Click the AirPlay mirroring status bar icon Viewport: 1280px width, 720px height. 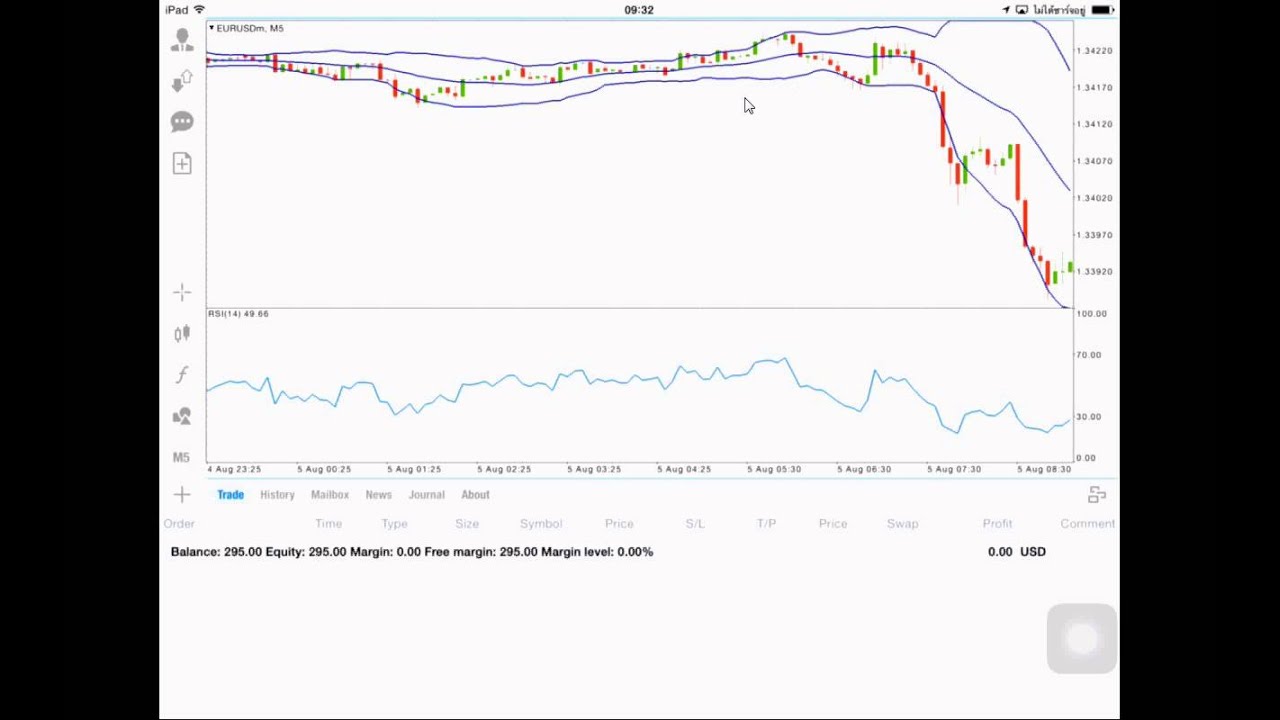[x=1022, y=10]
